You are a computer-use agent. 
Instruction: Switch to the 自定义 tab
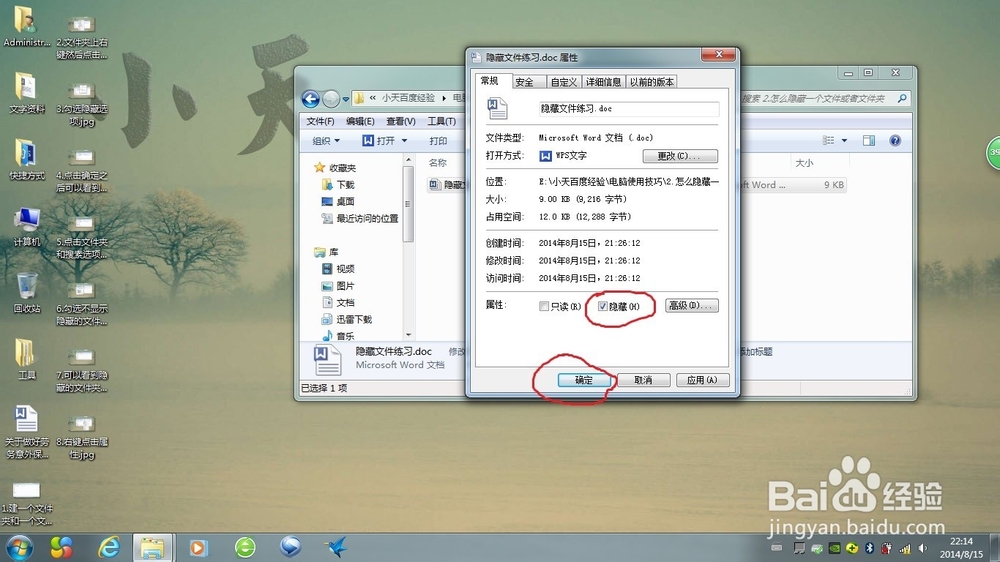tap(564, 82)
